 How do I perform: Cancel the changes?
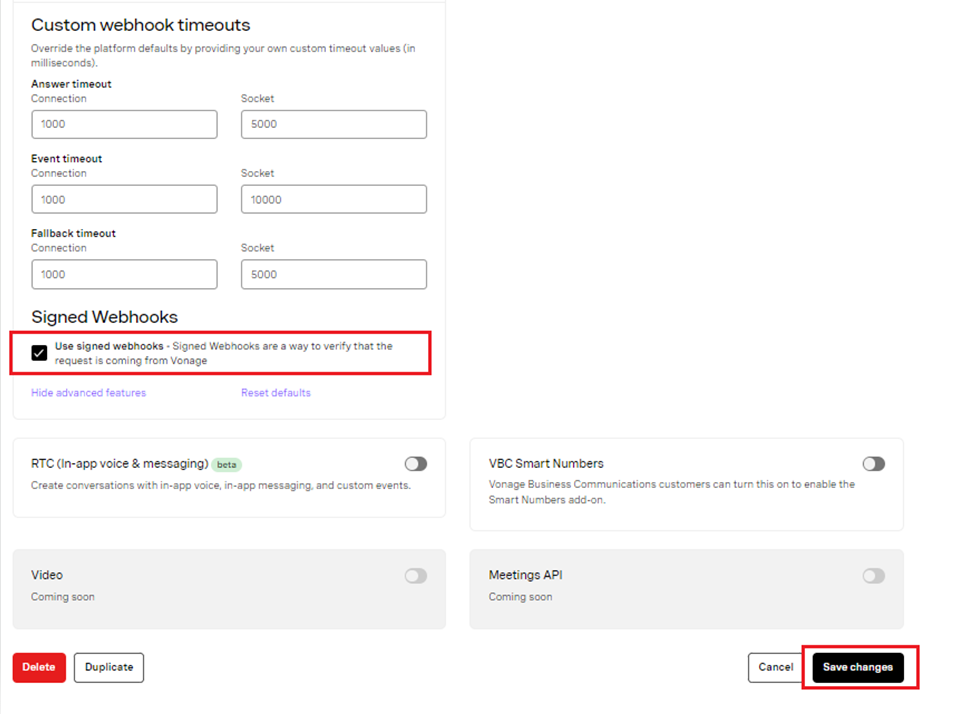pyautogui.click(x=775, y=667)
